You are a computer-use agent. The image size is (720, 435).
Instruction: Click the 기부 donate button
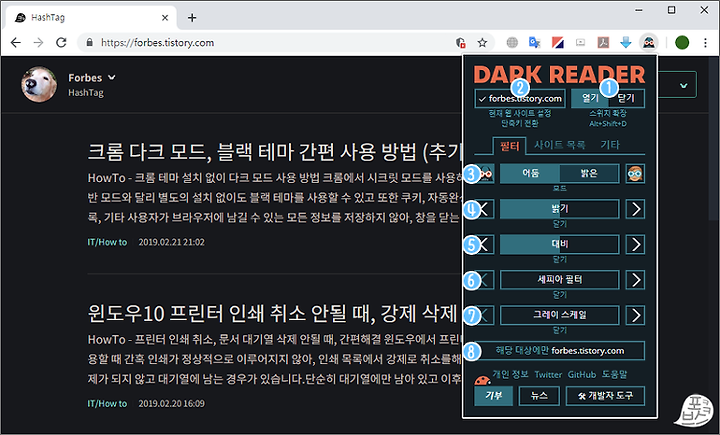(494, 395)
